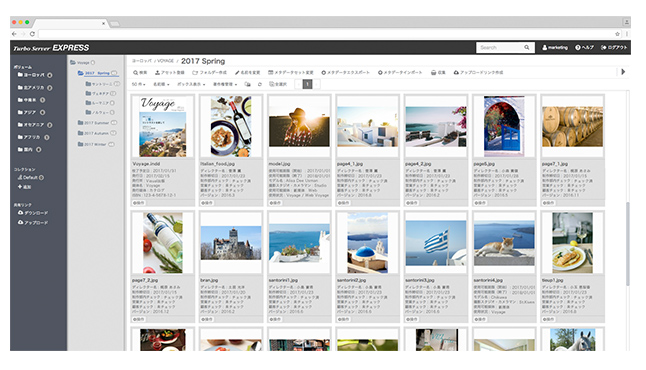Viewport: 646px width, 370px height.
Task: Open ヴェネチア subfolder in tree
Action: pyautogui.click(x=100, y=94)
